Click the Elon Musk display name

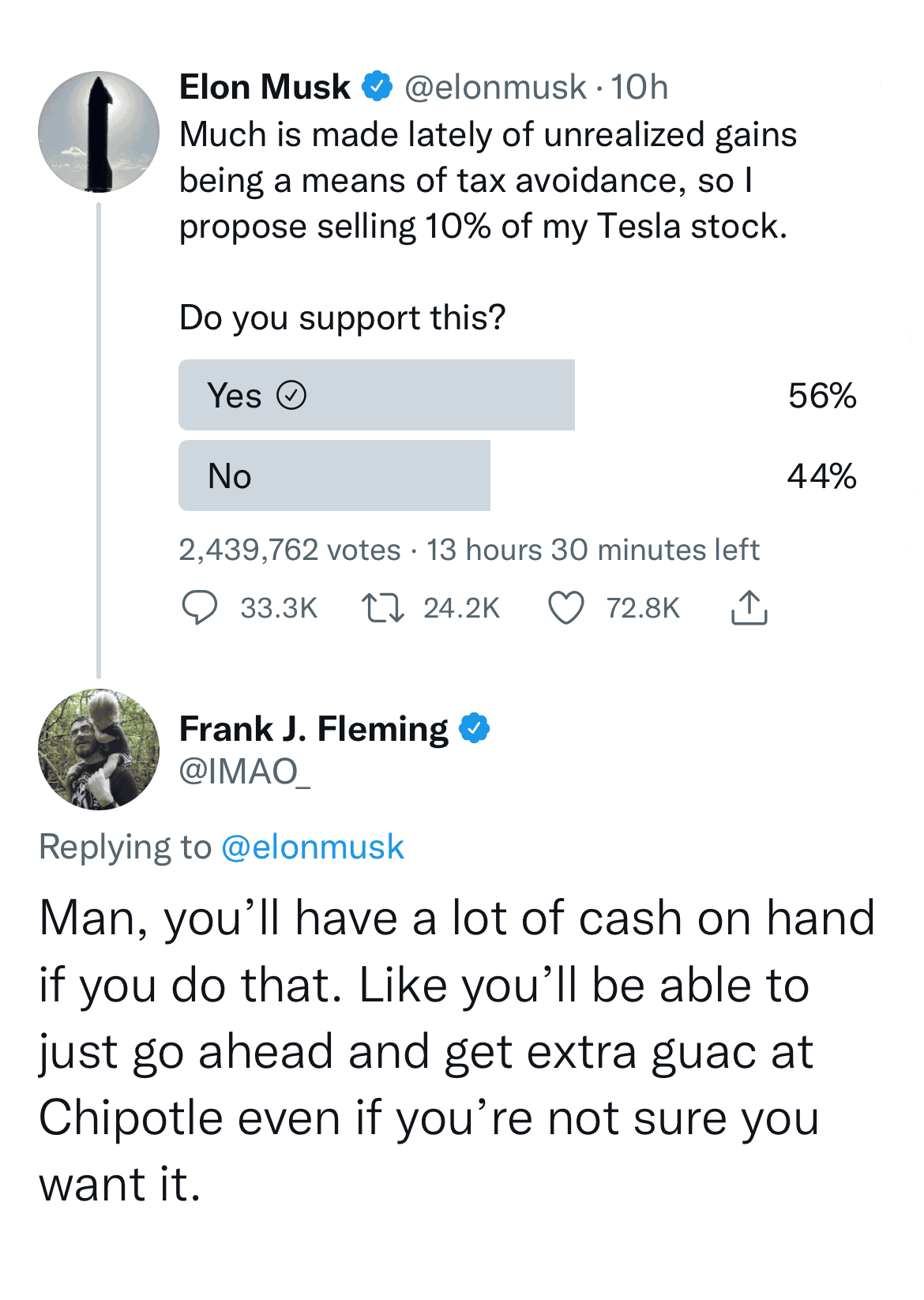point(265,87)
